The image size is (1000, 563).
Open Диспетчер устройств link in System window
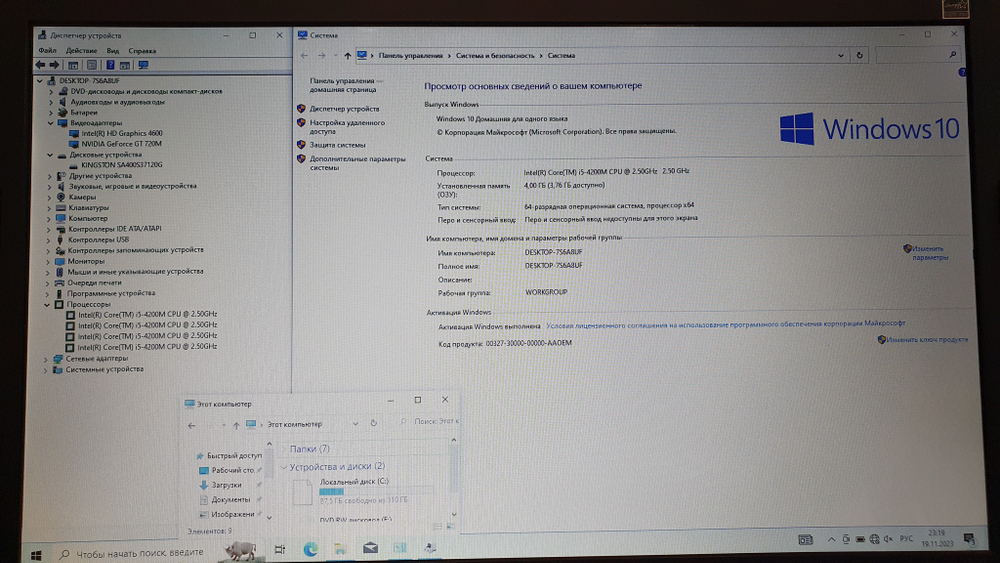[344, 109]
